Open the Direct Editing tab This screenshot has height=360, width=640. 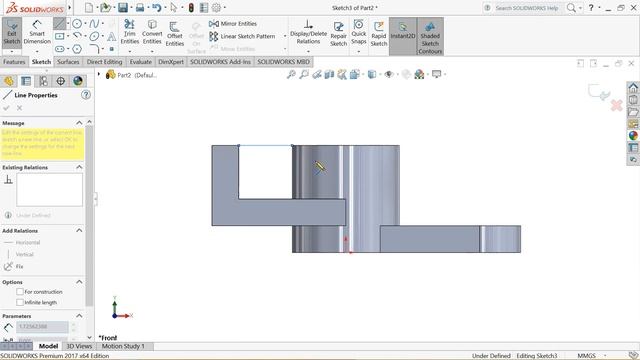pos(104,62)
